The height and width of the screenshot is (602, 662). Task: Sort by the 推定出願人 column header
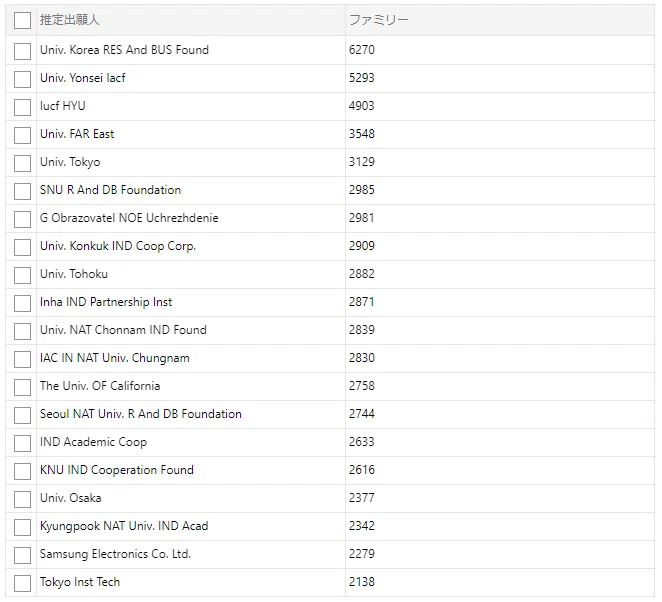click(70, 20)
